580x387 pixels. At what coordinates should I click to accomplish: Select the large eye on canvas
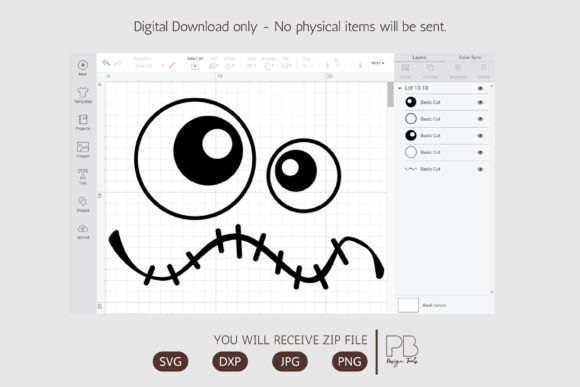coord(195,159)
